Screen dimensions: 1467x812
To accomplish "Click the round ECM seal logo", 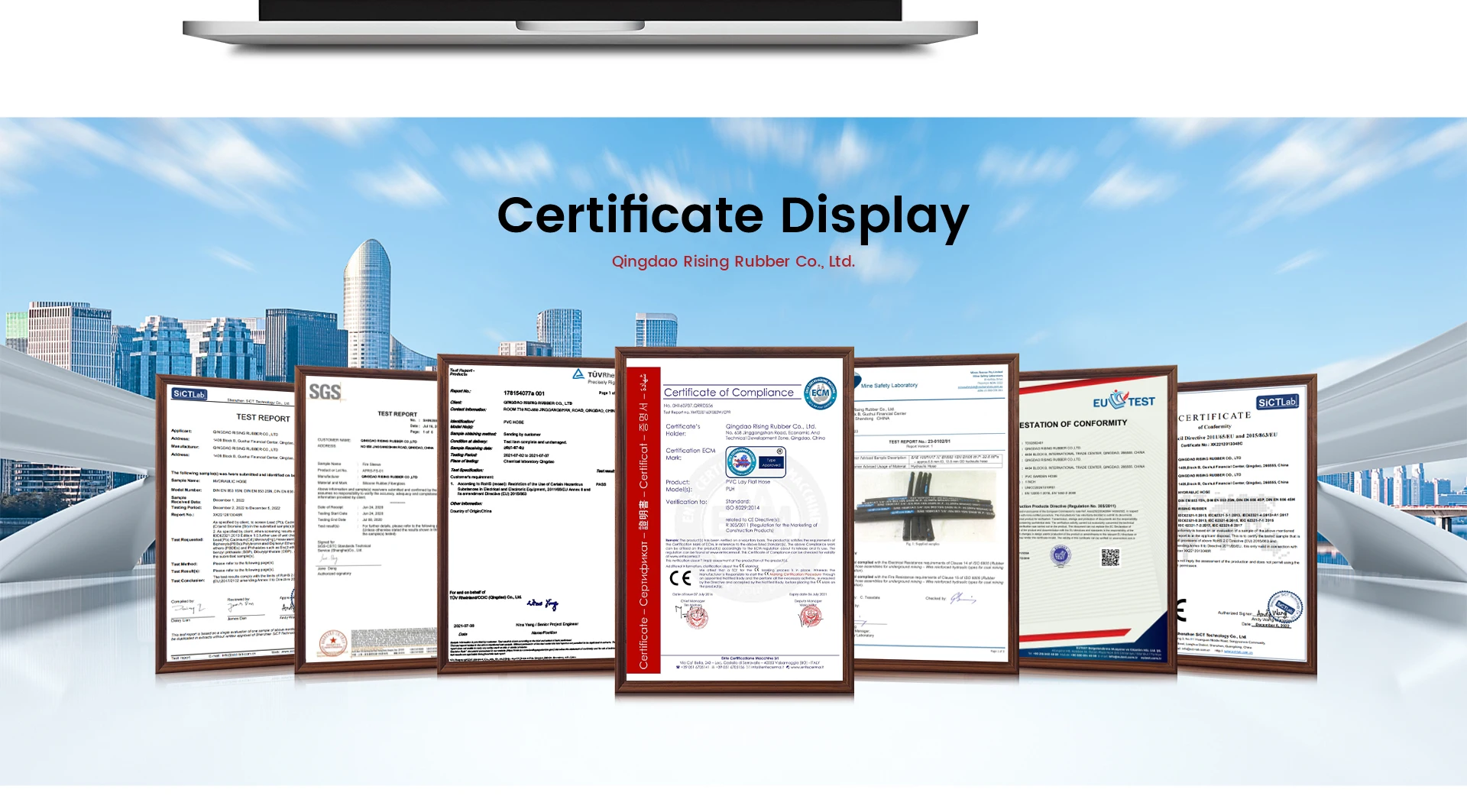I will coord(821,393).
